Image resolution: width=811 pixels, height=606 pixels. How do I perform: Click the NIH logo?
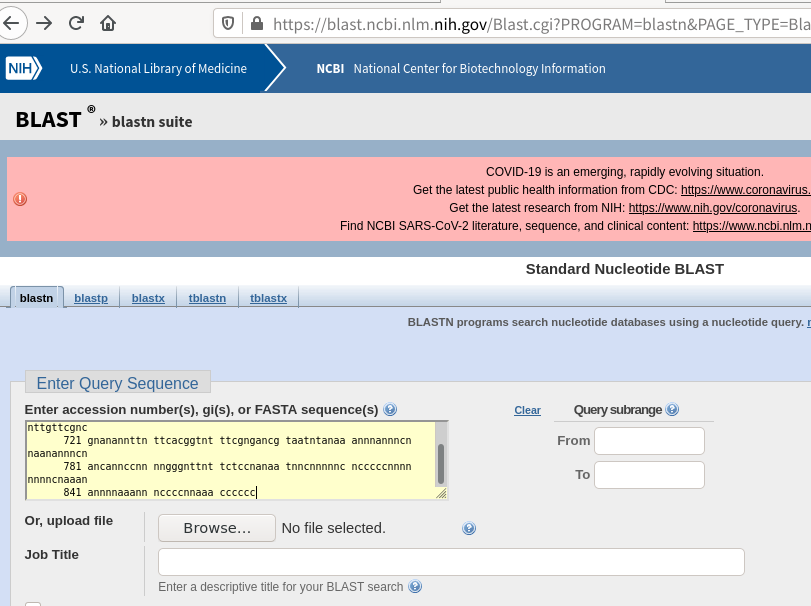pos(23,68)
